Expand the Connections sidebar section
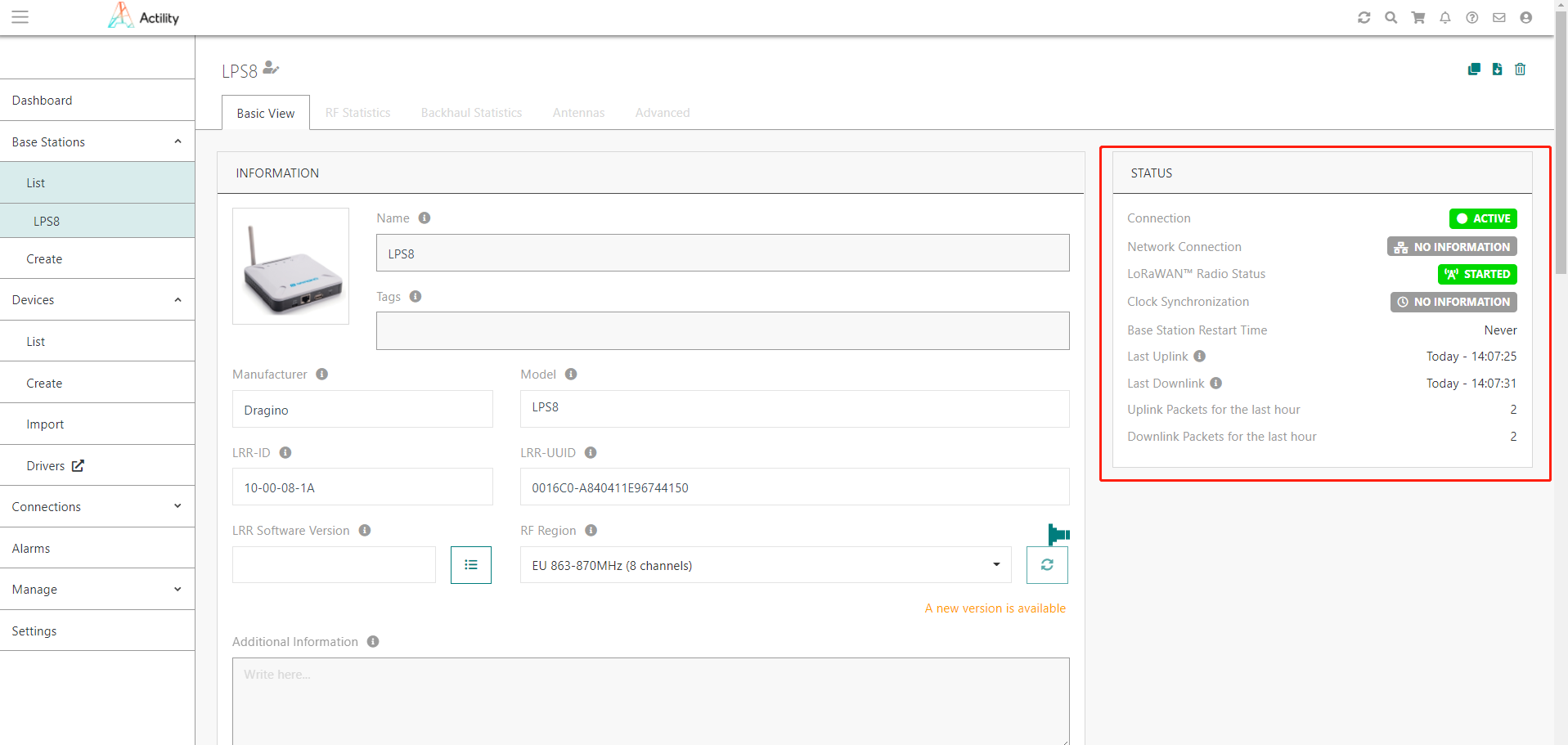This screenshot has height=745, width=1568. (177, 506)
